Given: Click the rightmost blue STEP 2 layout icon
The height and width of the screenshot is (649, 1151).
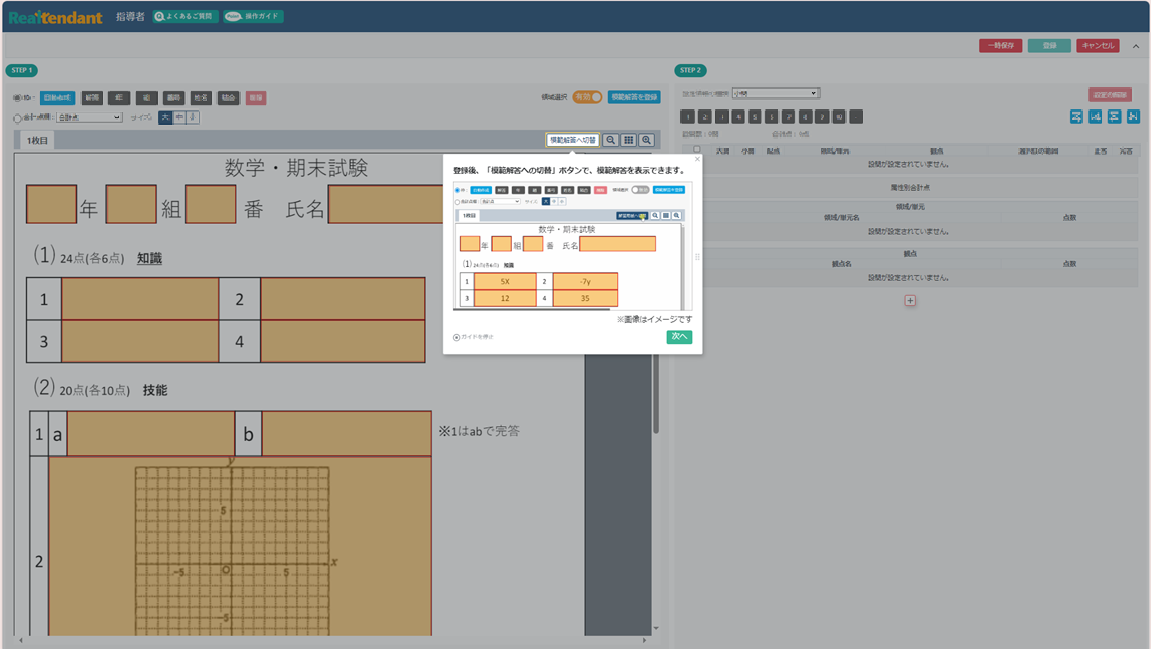Looking at the screenshot, I should tap(1133, 117).
